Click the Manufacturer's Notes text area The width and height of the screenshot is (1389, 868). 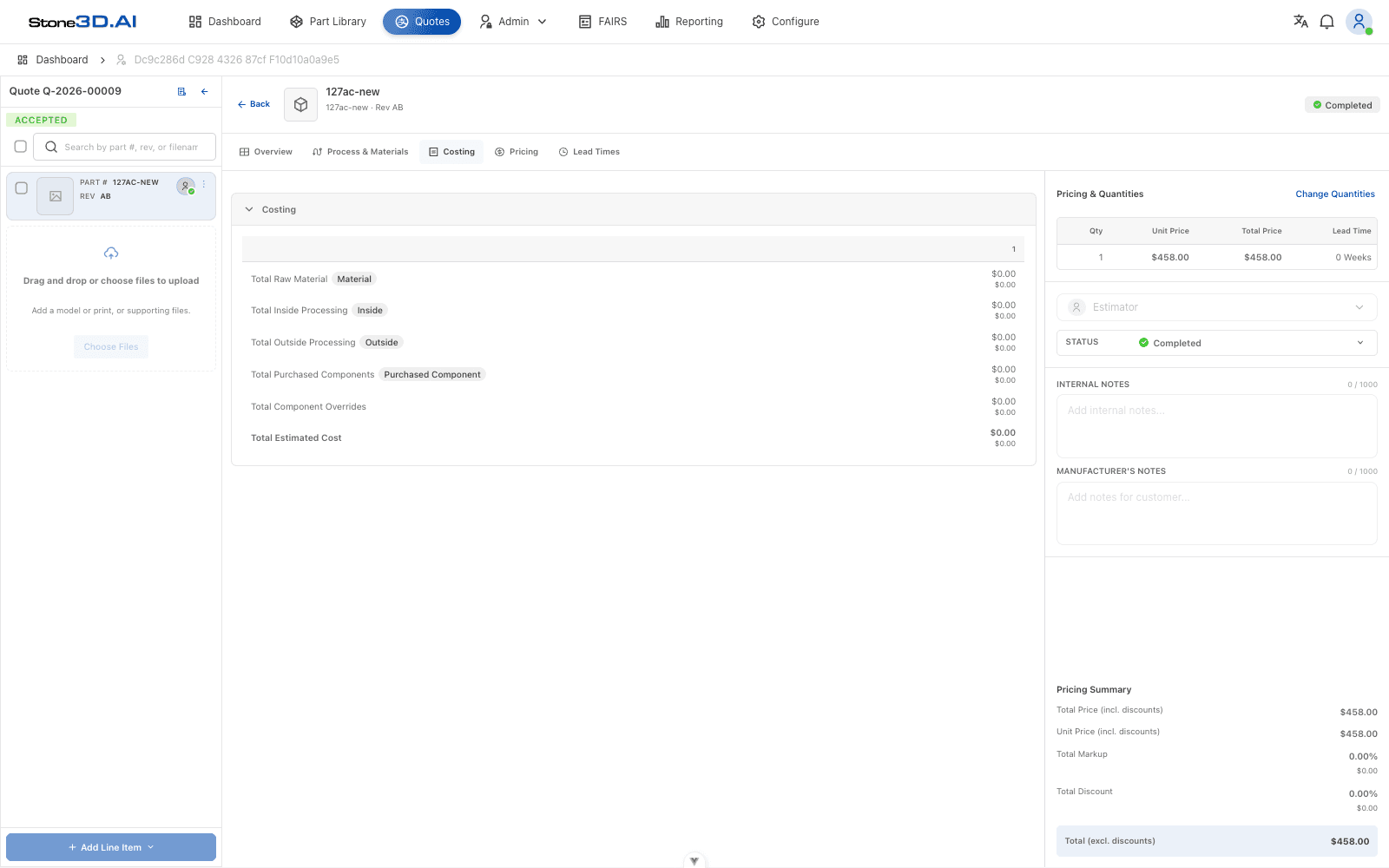[1216, 513]
